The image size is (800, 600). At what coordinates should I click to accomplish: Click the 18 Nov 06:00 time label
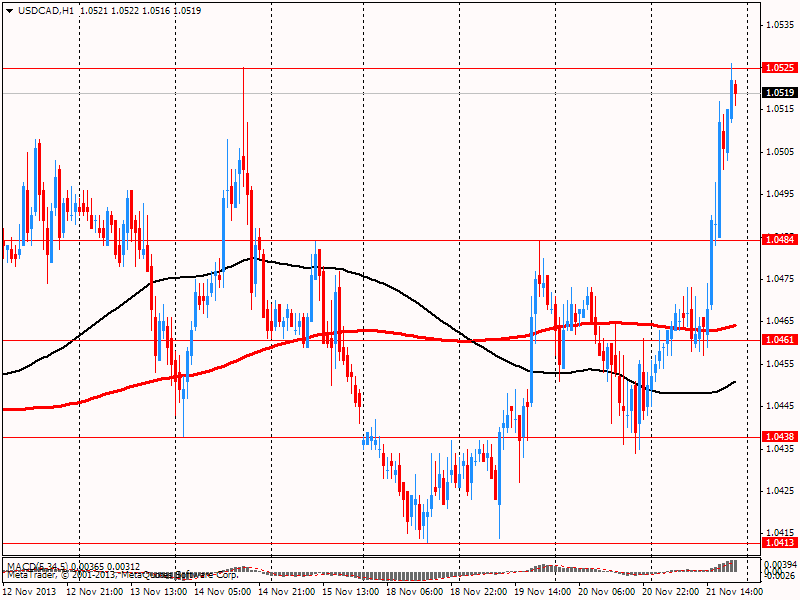(415, 592)
